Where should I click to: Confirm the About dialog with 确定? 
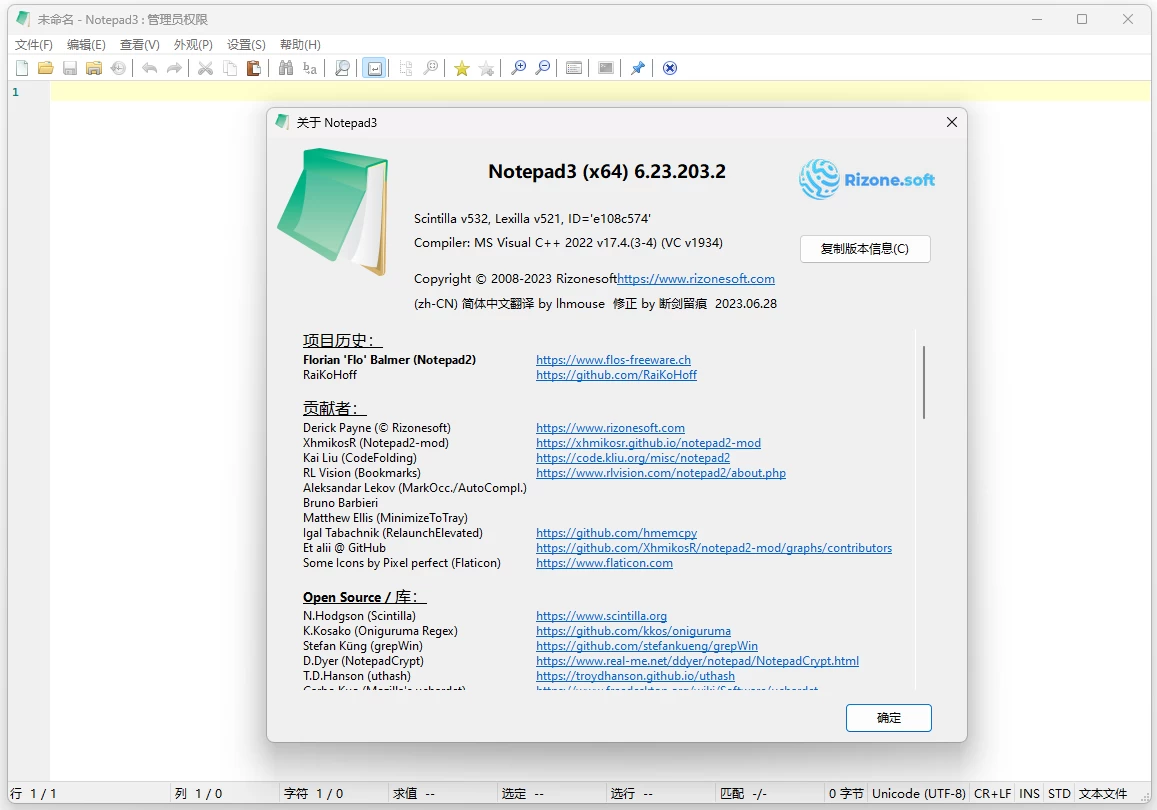[x=888, y=717]
